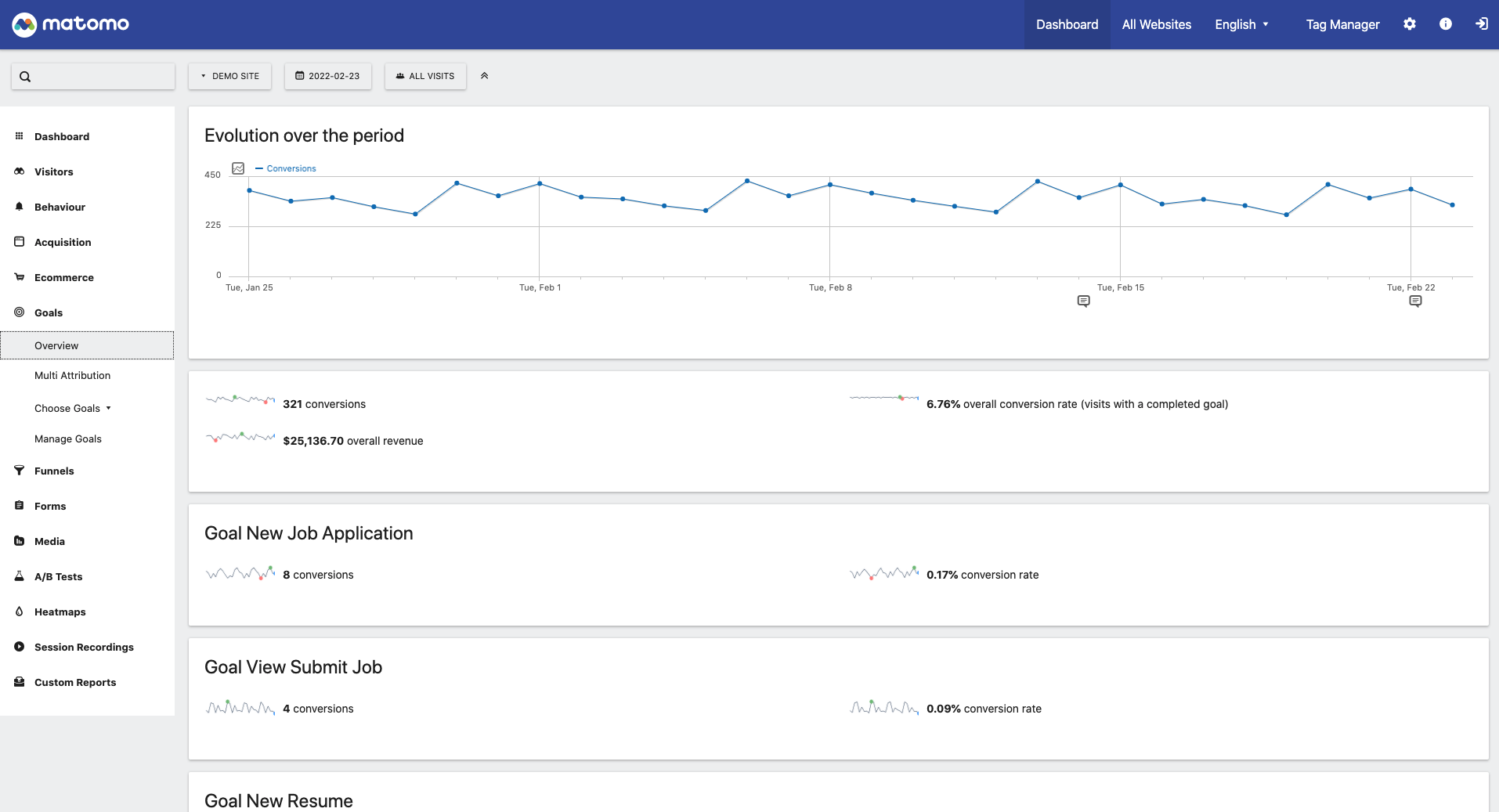The image size is (1499, 812).
Task: Collapse the top controls with double chevron
Action: [484, 76]
